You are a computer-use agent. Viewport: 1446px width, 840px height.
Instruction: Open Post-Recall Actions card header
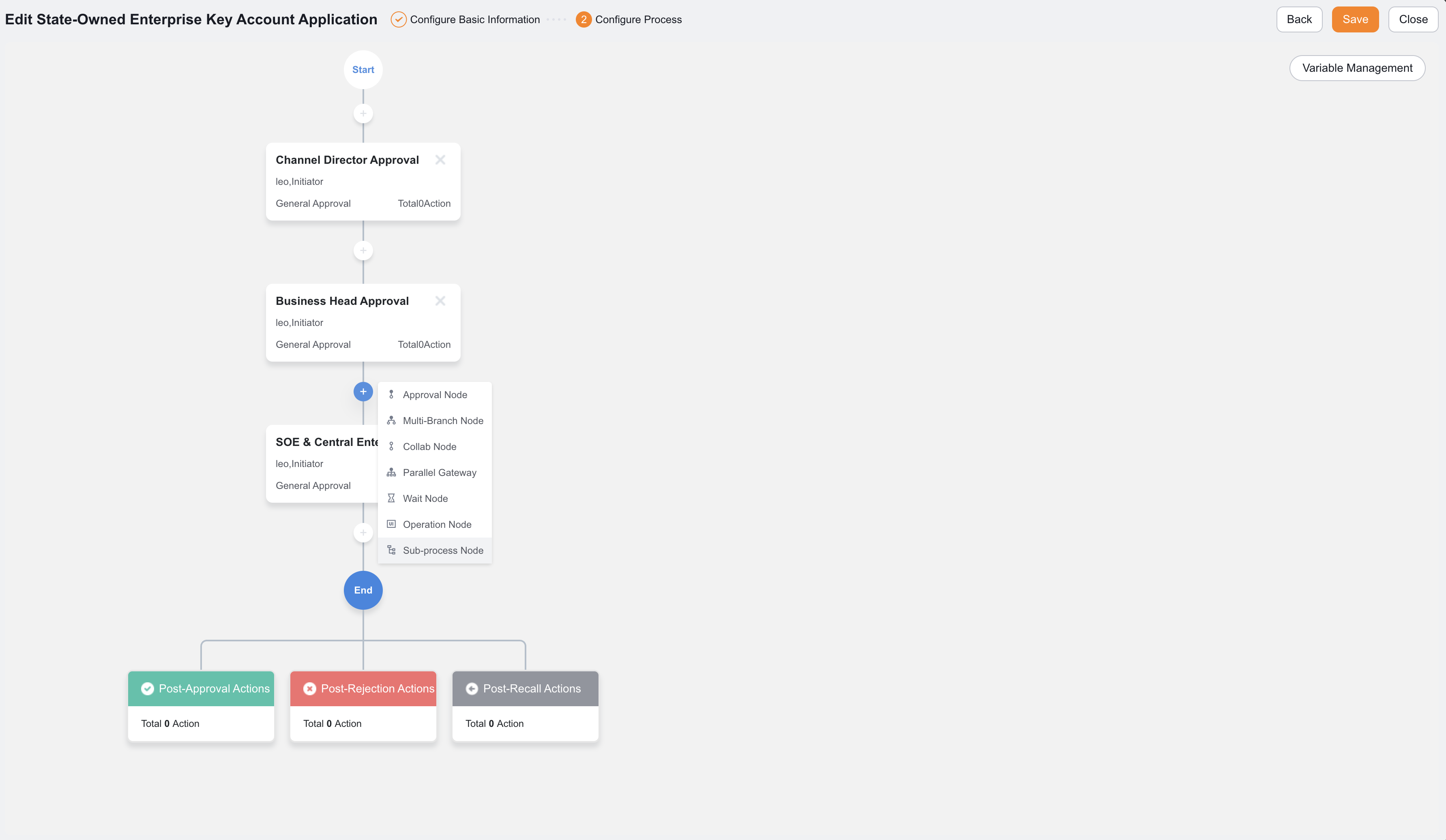click(525, 688)
